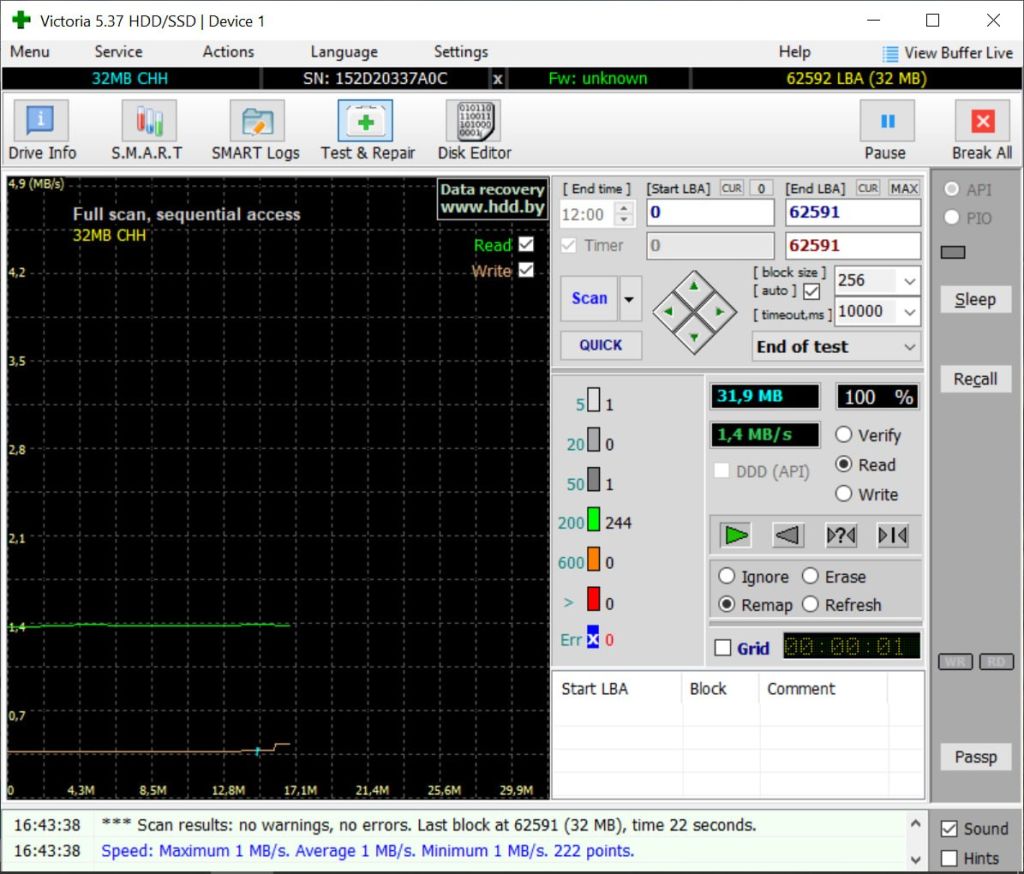Open the Settings menu
The height and width of the screenshot is (874, 1024).
coord(461,52)
